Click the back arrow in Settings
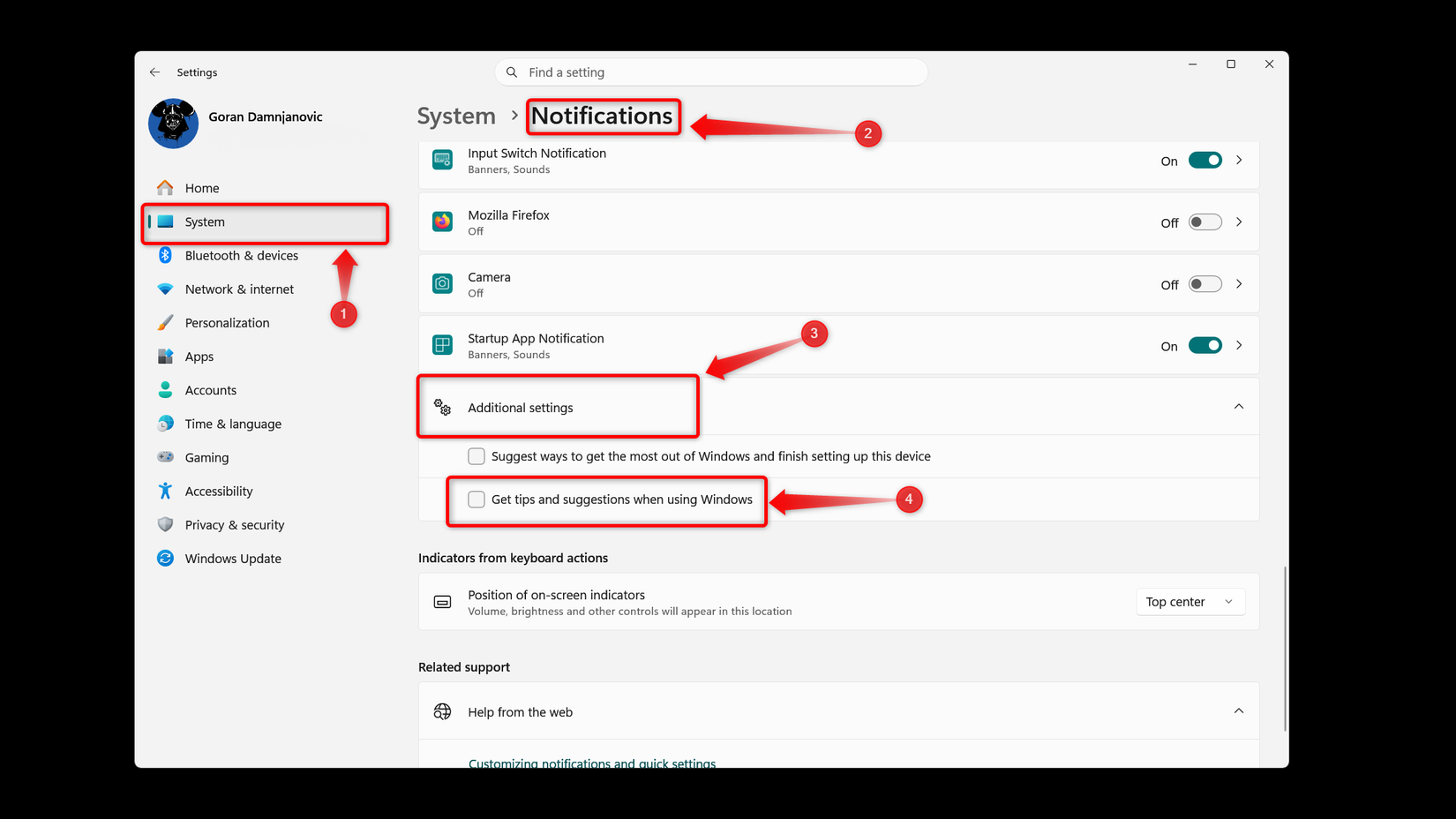 (x=154, y=72)
